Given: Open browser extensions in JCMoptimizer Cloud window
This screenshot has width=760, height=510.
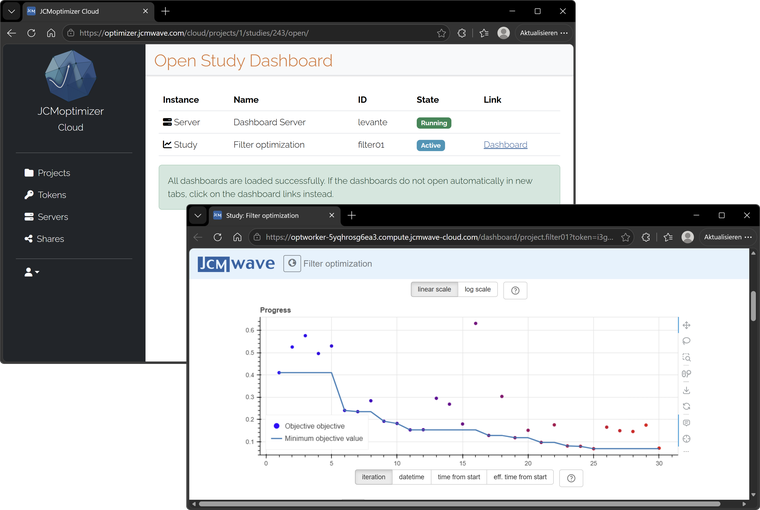Looking at the screenshot, I should [462, 33].
